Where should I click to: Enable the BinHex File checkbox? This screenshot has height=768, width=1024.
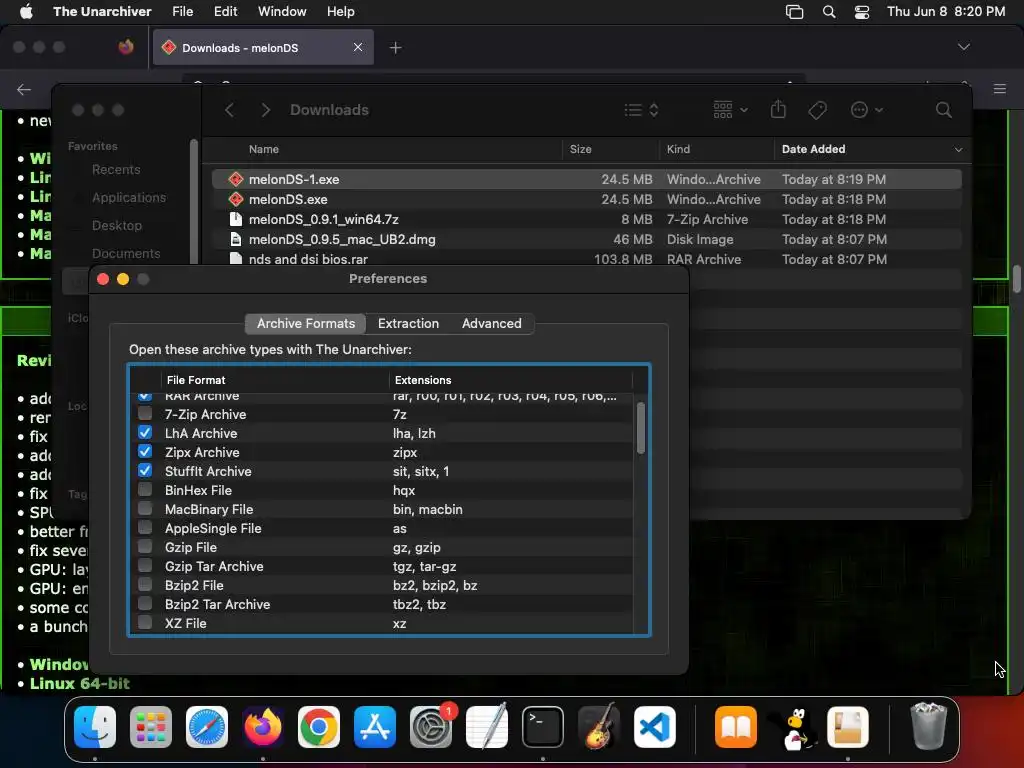[145, 489]
